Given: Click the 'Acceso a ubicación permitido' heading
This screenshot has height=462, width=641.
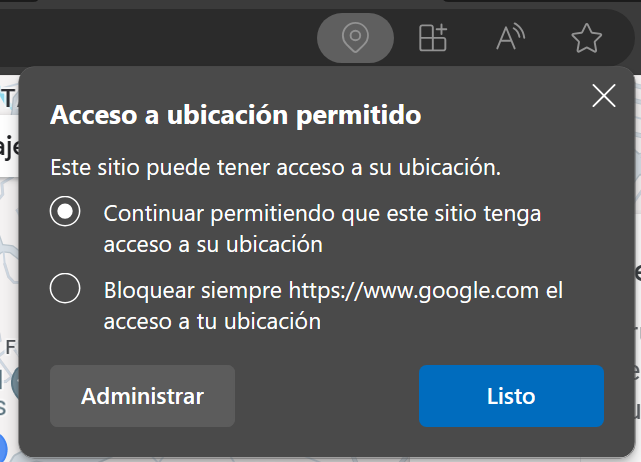Looking at the screenshot, I should coord(235,116).
